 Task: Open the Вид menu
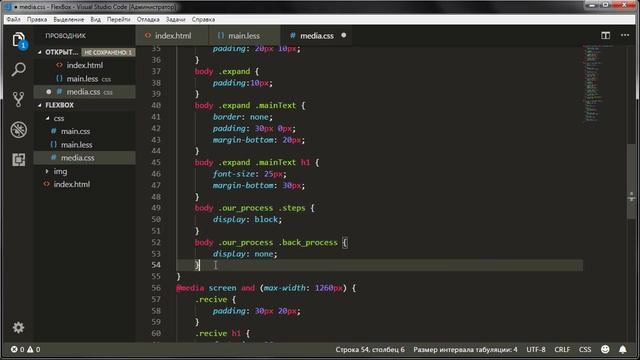point(96,19)
